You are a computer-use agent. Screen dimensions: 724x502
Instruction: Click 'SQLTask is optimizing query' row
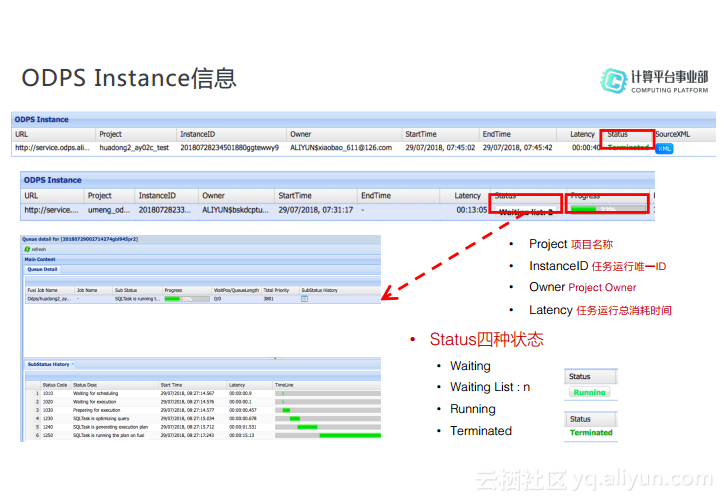coord(203,418)
